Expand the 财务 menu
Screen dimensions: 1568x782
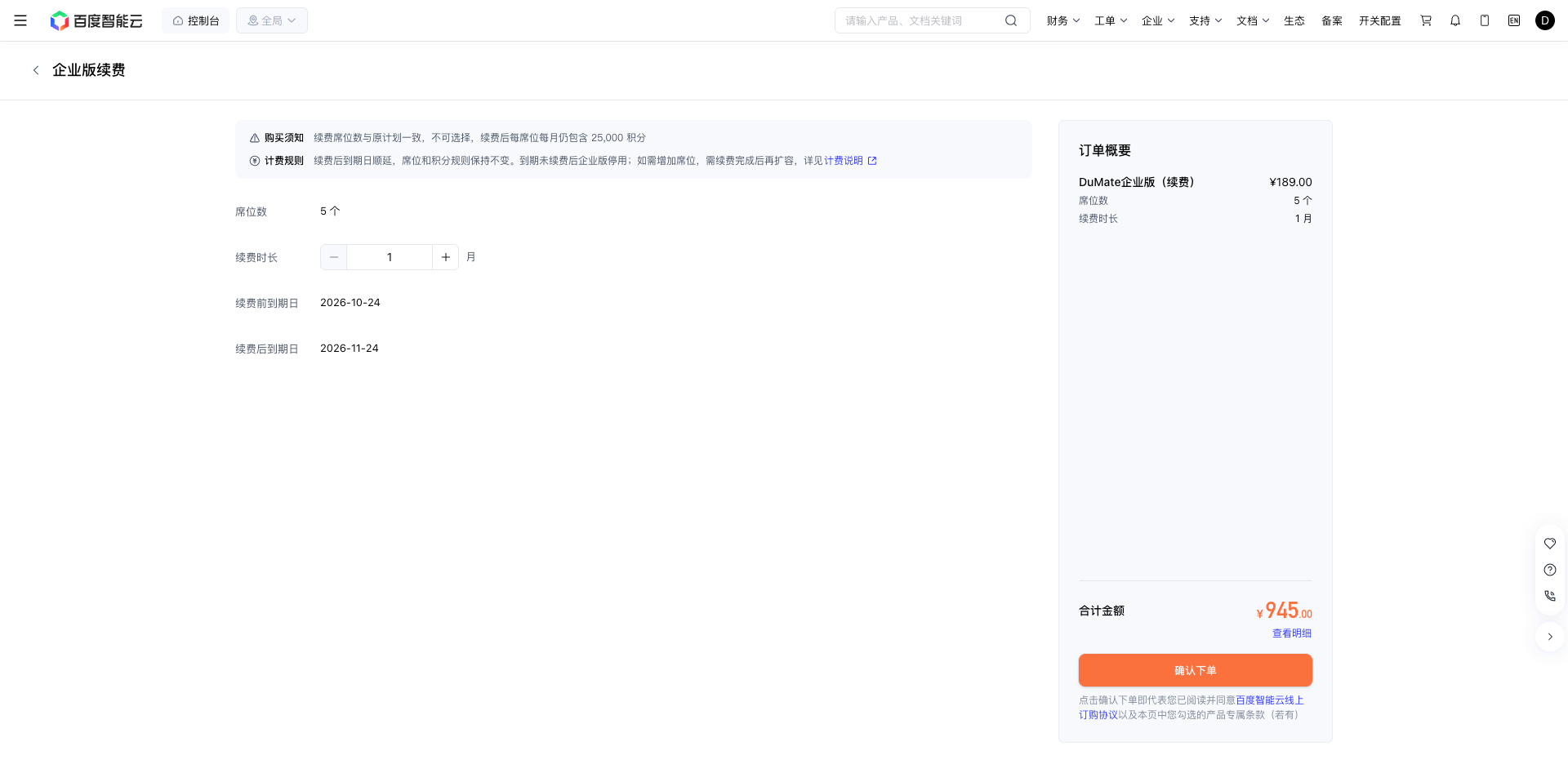tap(1063, 20)
